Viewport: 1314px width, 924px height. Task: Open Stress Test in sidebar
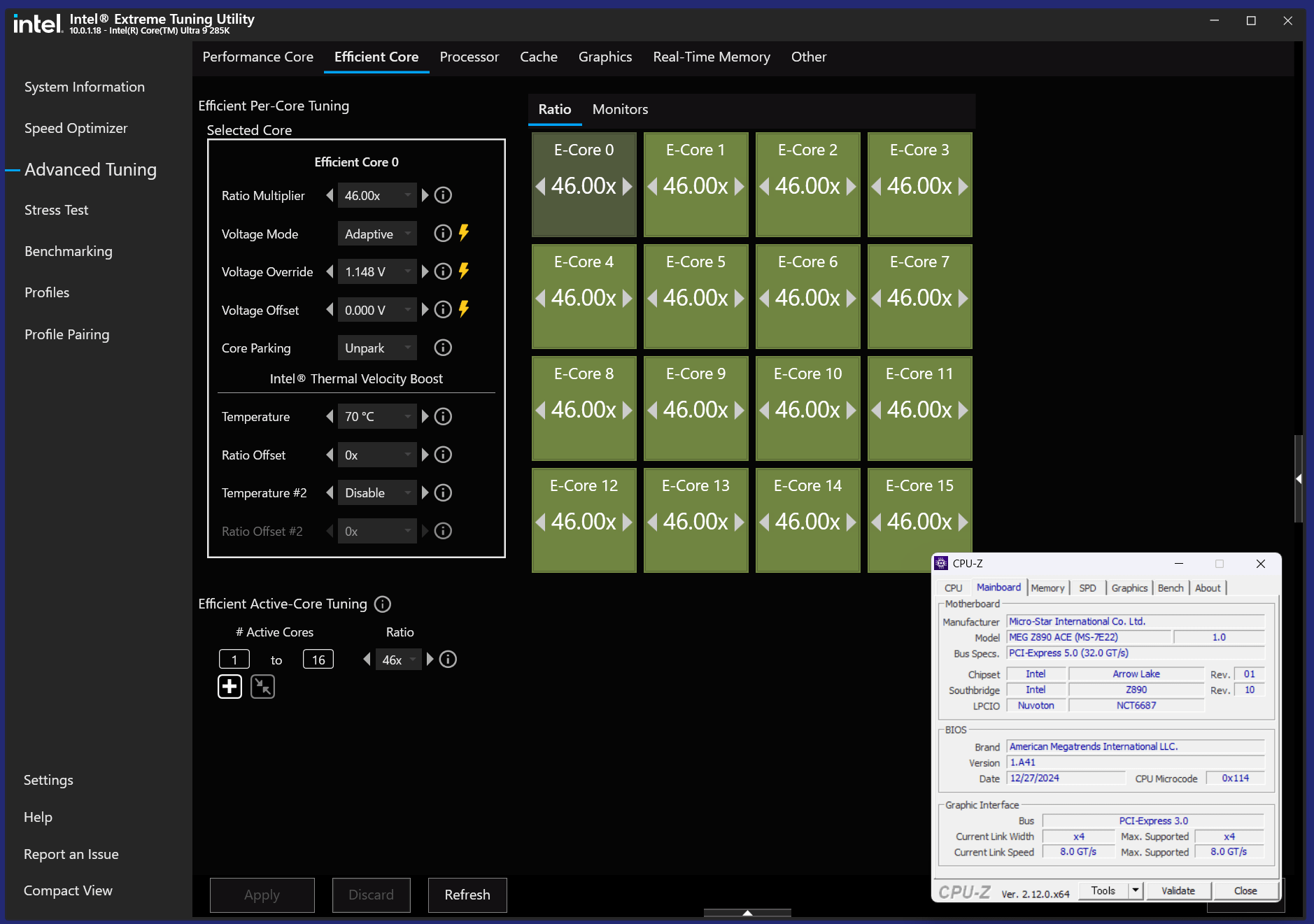coord(57,210)
